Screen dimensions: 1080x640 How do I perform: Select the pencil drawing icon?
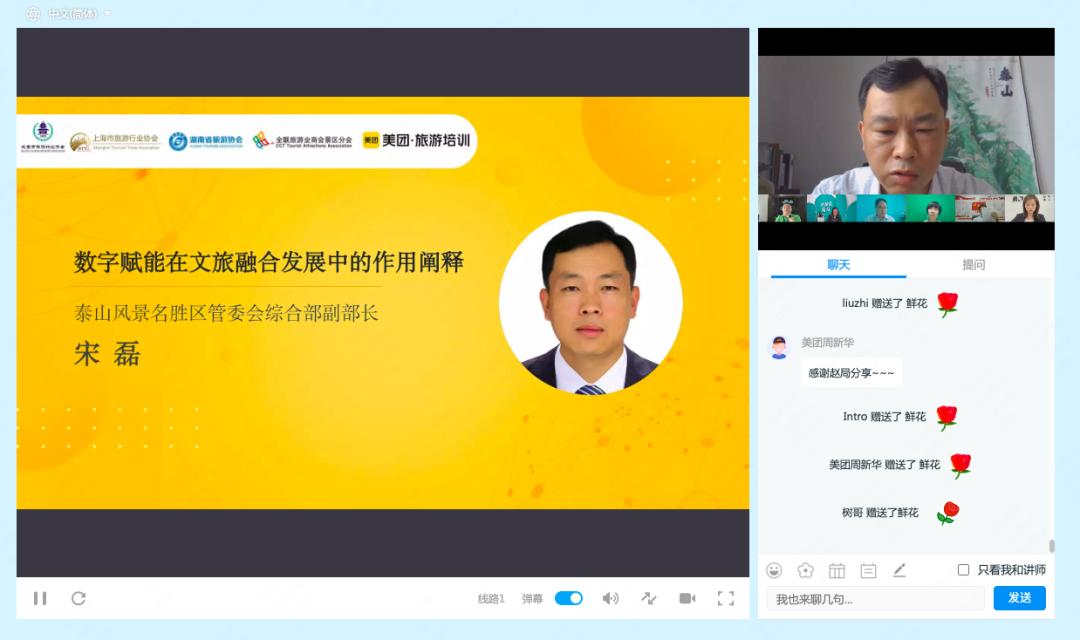(898, 570)
